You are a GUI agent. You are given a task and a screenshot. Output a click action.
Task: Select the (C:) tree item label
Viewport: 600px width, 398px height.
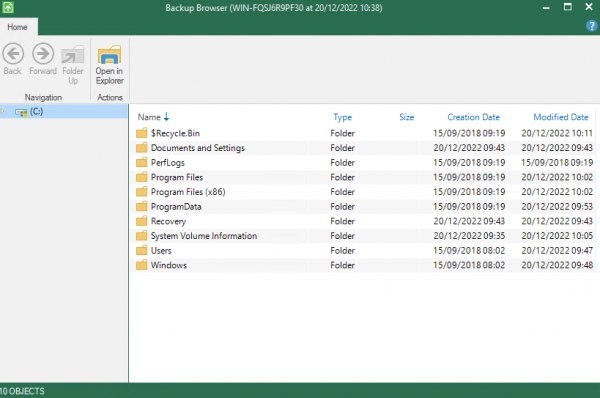click(37, 111)
